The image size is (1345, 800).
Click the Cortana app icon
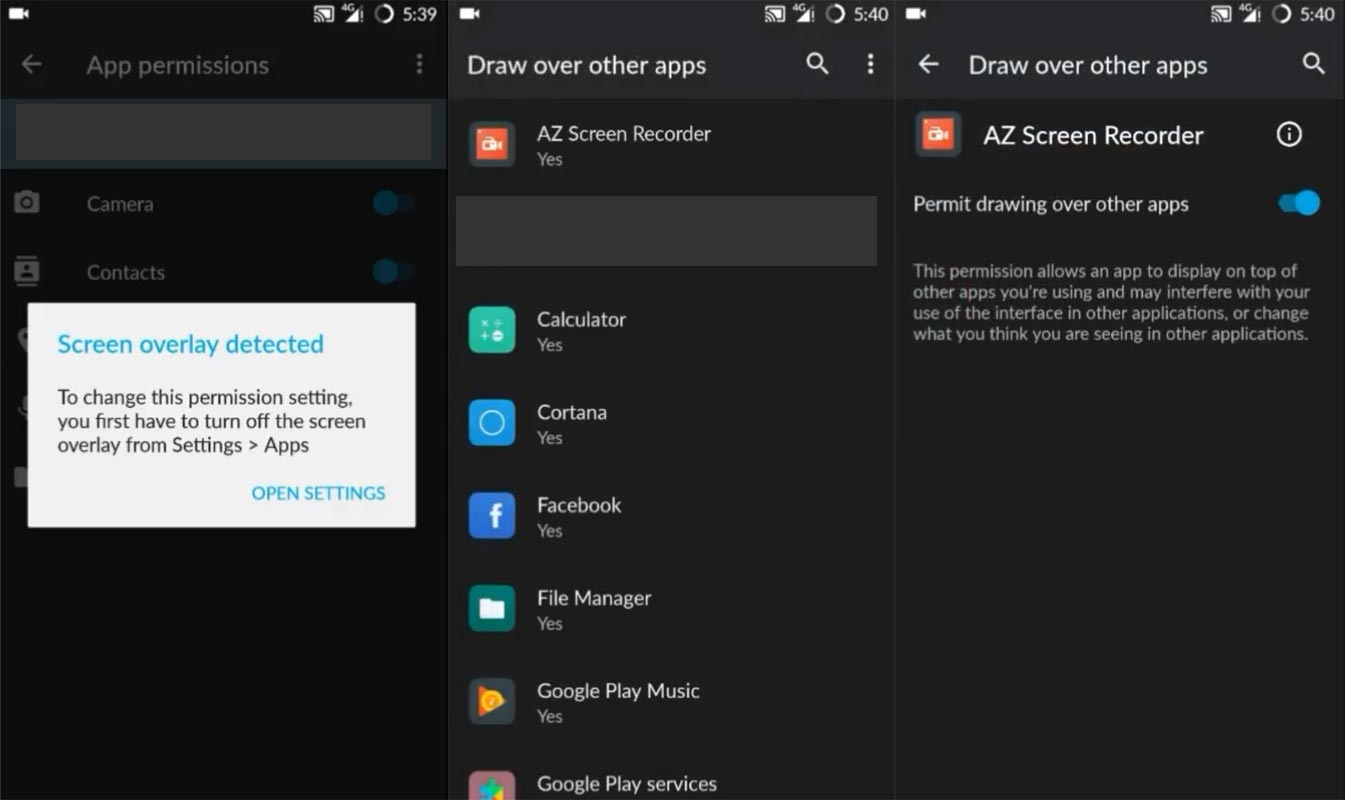(x=492, y=423)
